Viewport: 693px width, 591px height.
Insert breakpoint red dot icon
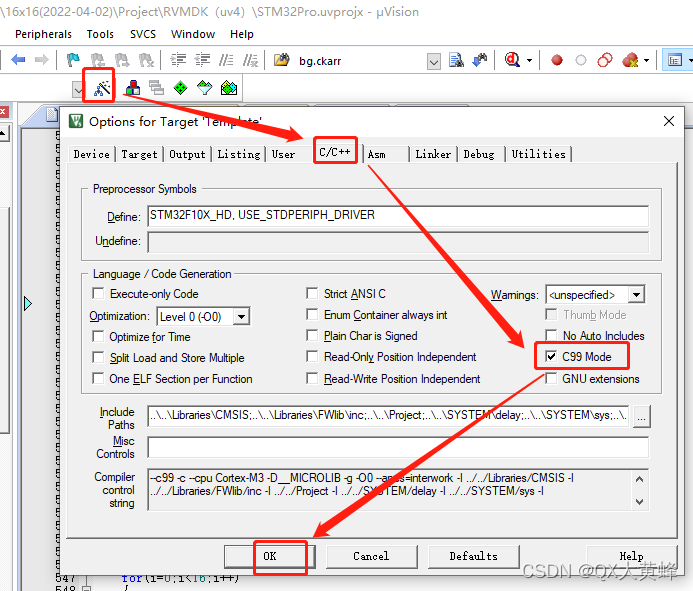coord(557,60)
